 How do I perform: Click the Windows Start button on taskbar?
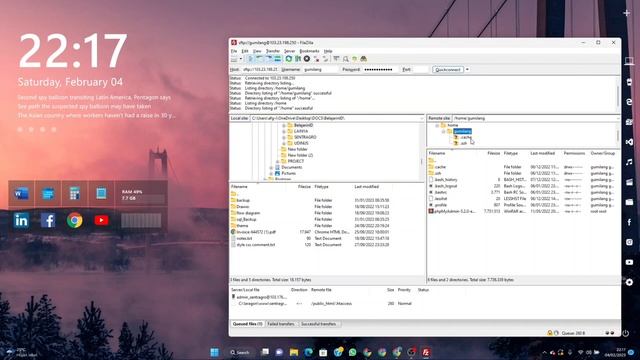tap(214, 352)
